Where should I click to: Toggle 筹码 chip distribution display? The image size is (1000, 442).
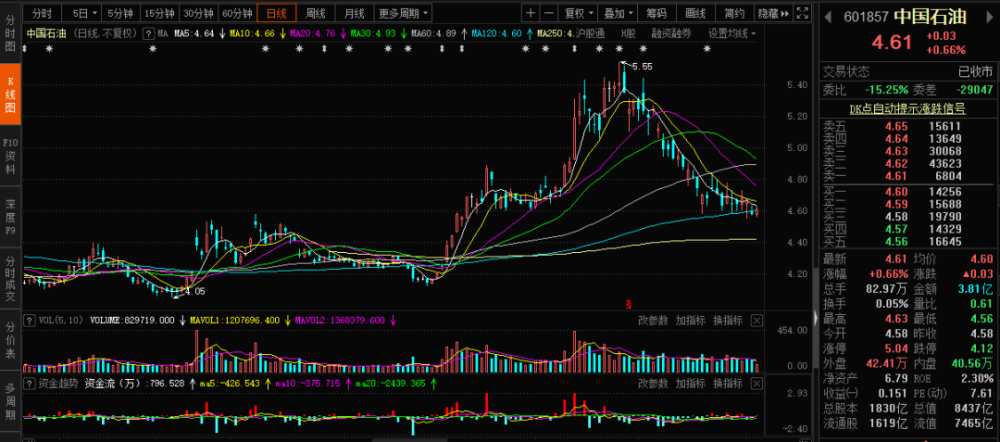(x=656, y=13)
